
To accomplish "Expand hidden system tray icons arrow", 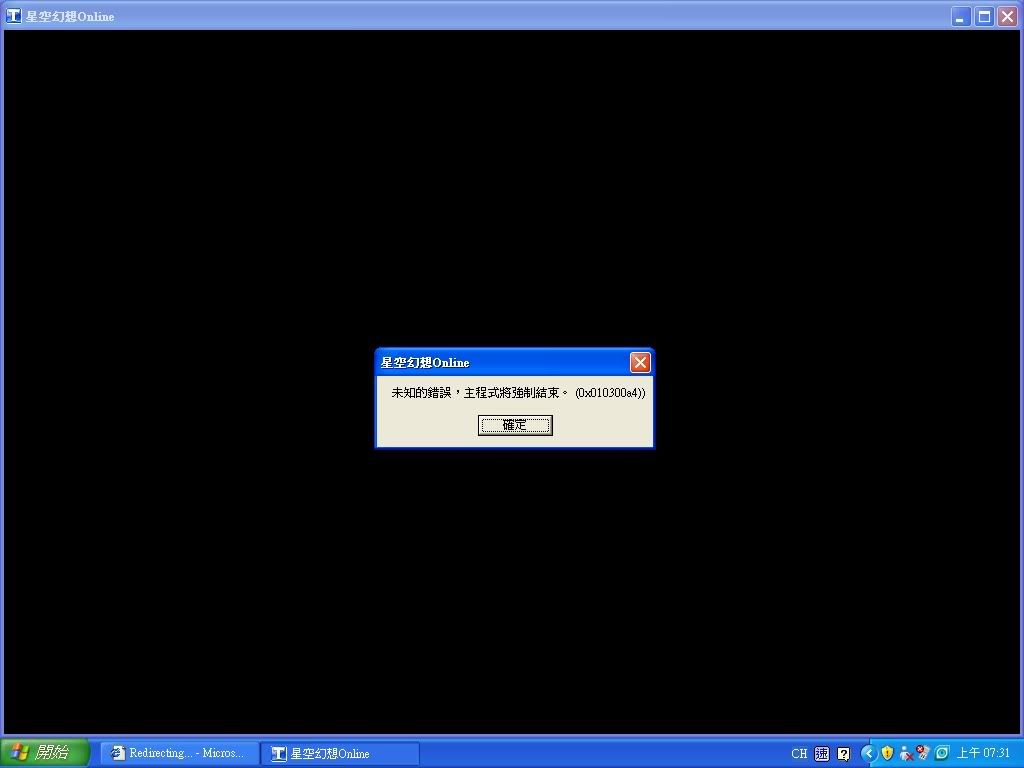I will click(x=868, y=753).
